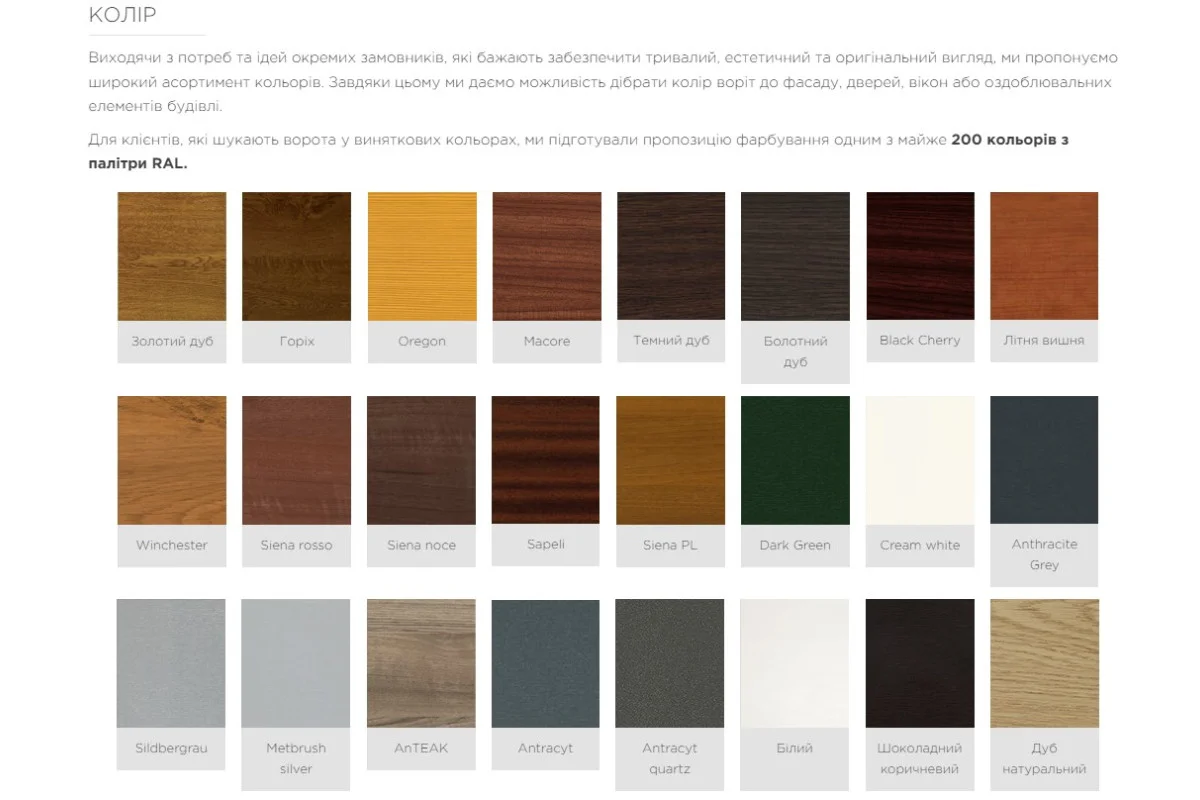Screen dimensions: 1200x800
Task: Select the Siena rosso swatch
Action: (296, 460)
